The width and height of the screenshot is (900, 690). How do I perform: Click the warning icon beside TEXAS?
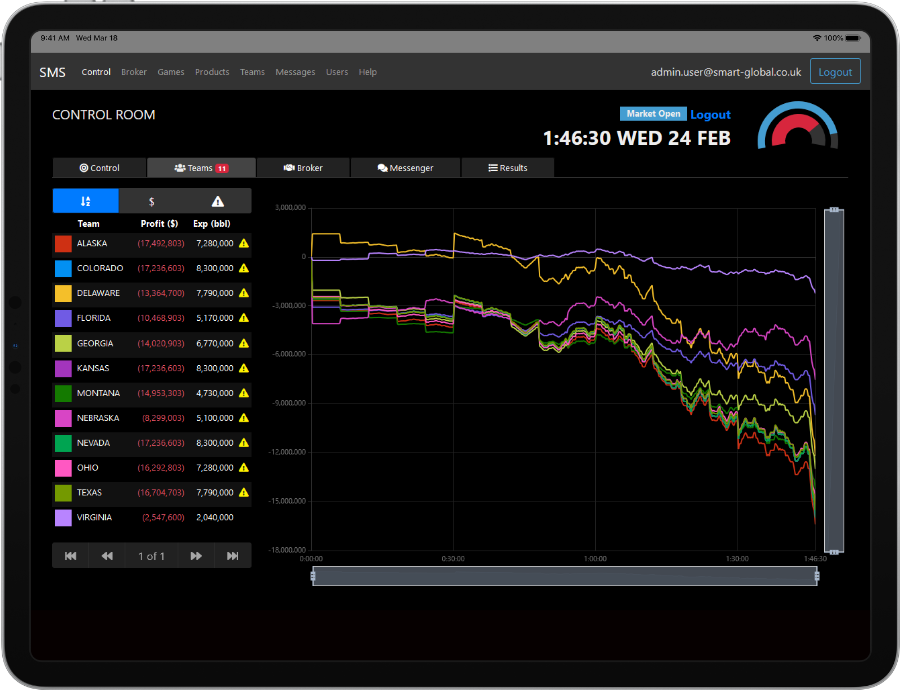(x=244, y=493)
